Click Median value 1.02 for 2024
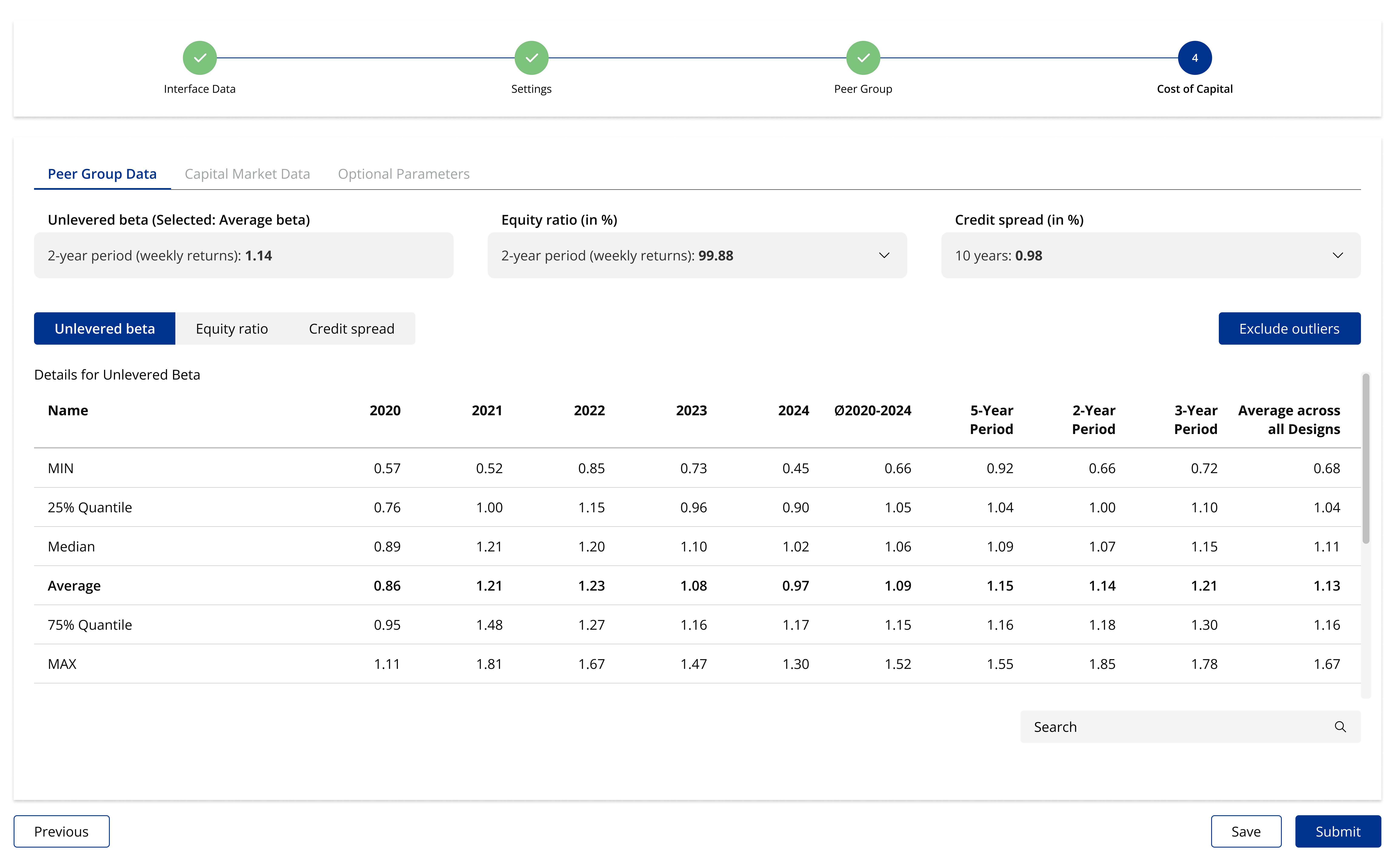 [796, 547]
